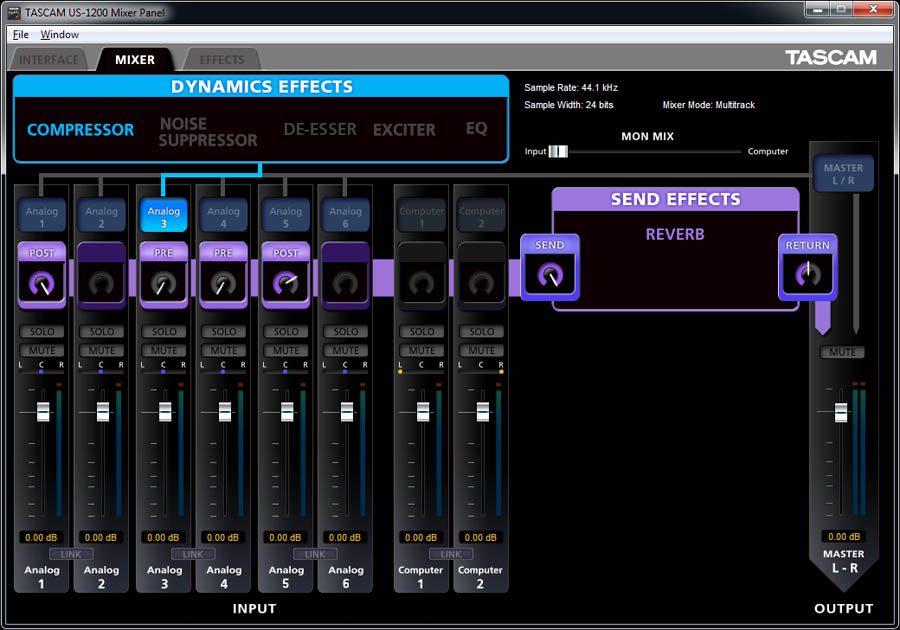Click the reverb SEND level knob
The image size is (900, 630).
coord(549,276)
